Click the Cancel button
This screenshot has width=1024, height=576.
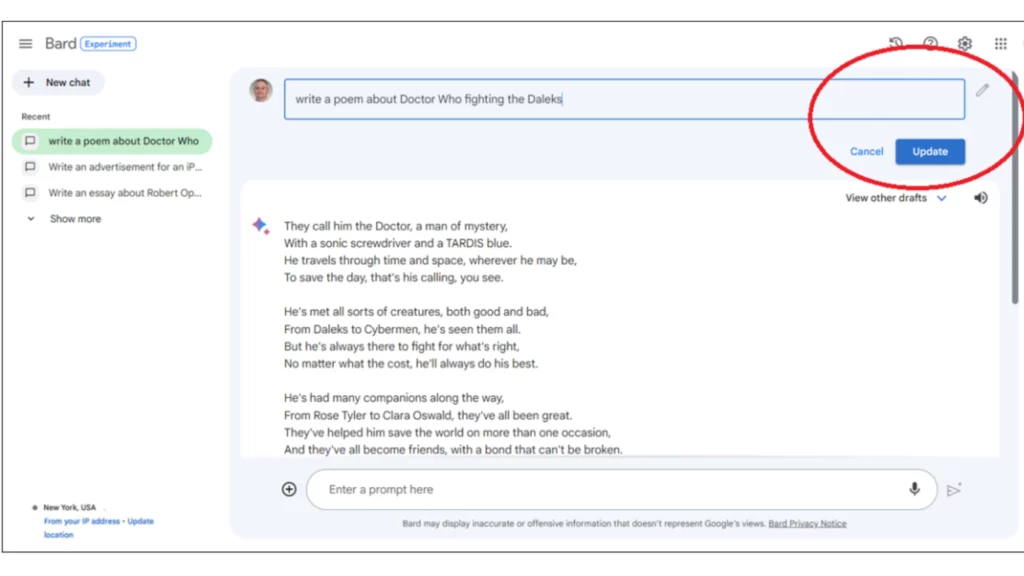pos(867,152)
